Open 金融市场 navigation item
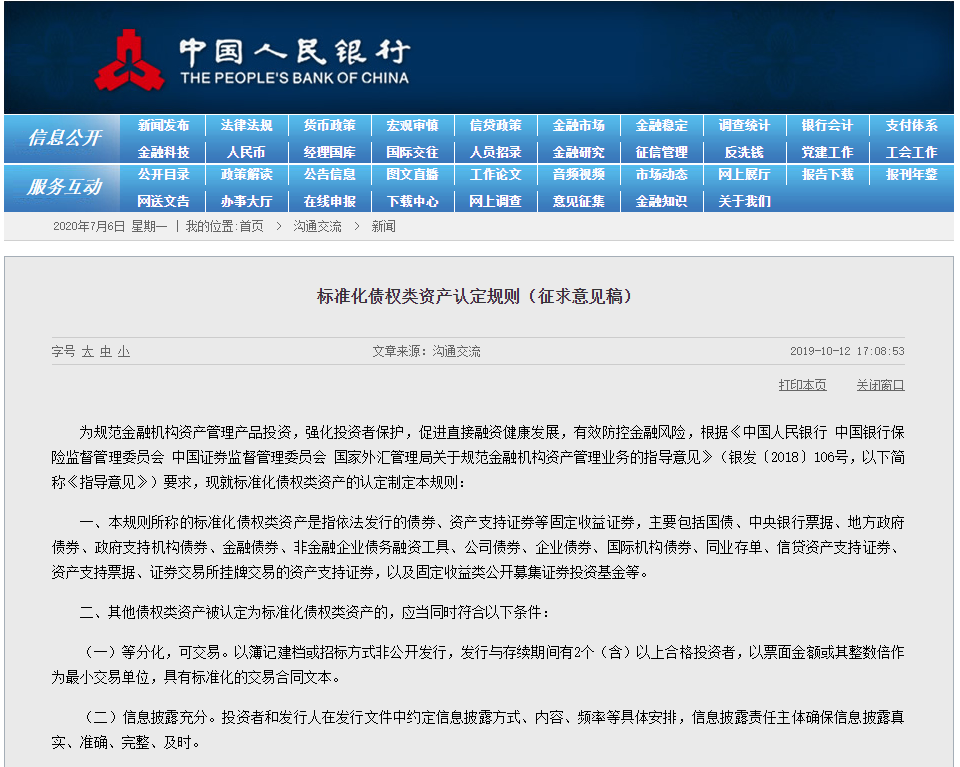The height and width of the screenshot is (767, 960). 579,125
